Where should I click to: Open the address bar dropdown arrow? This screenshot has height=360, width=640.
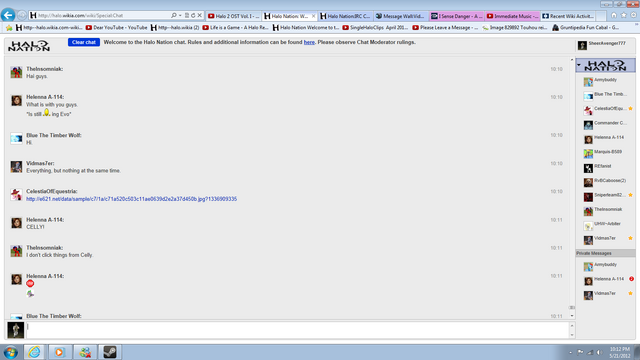coord(180,16)
